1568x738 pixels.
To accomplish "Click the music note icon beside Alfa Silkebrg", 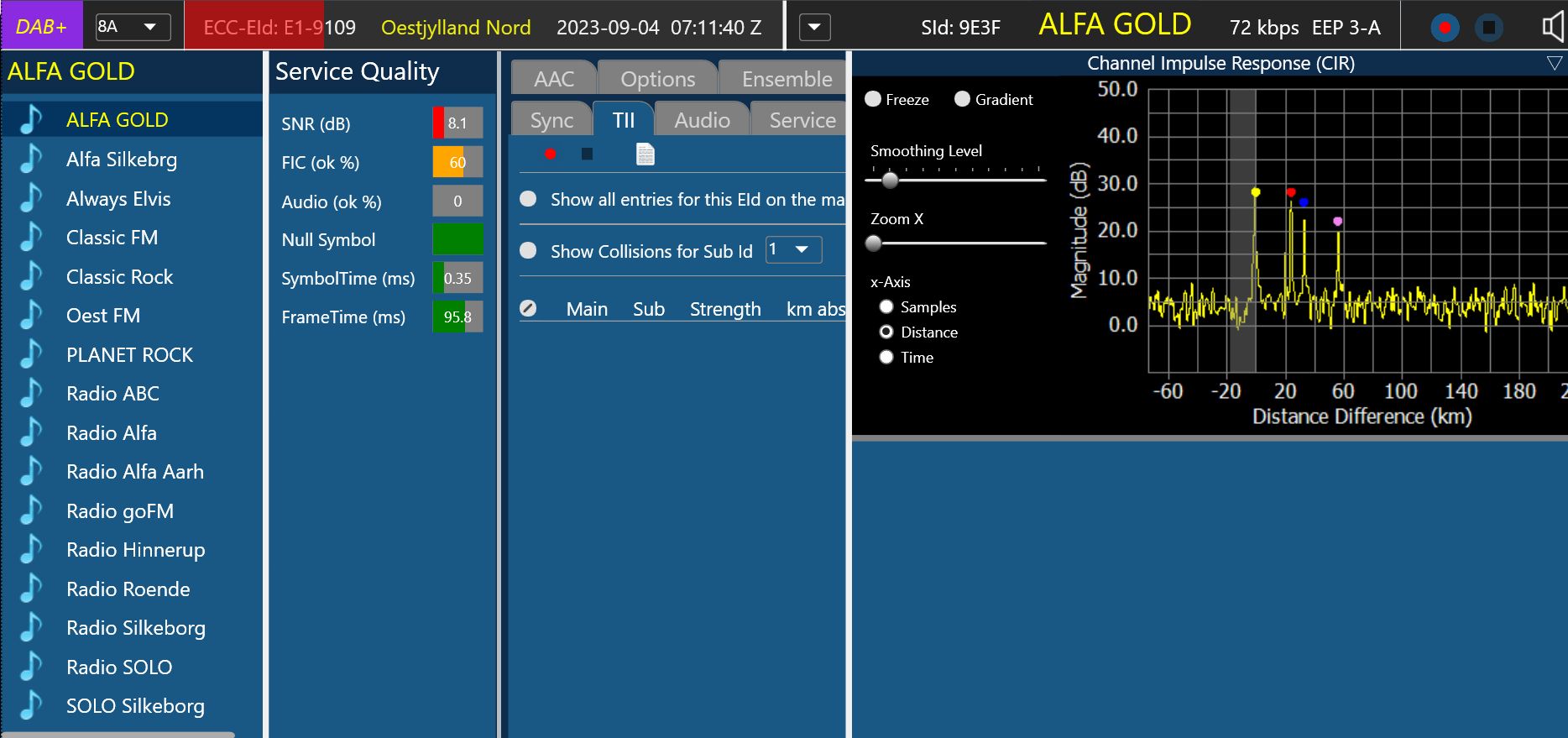I will coord(31,159).
